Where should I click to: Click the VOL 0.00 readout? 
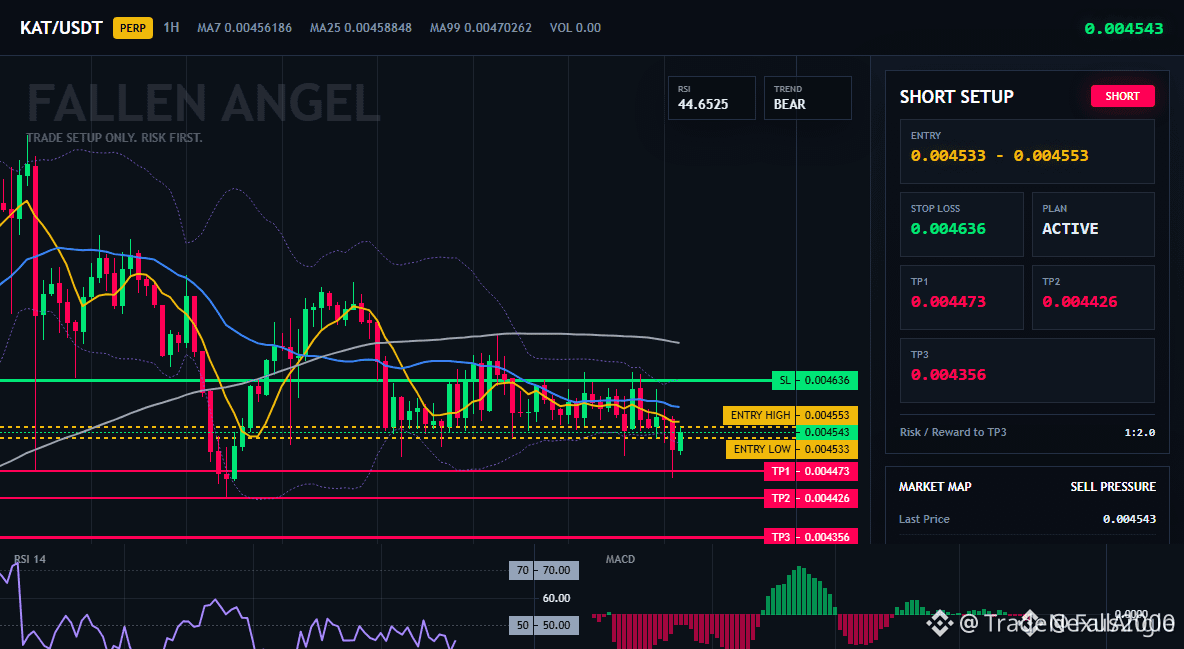(575, 28)
